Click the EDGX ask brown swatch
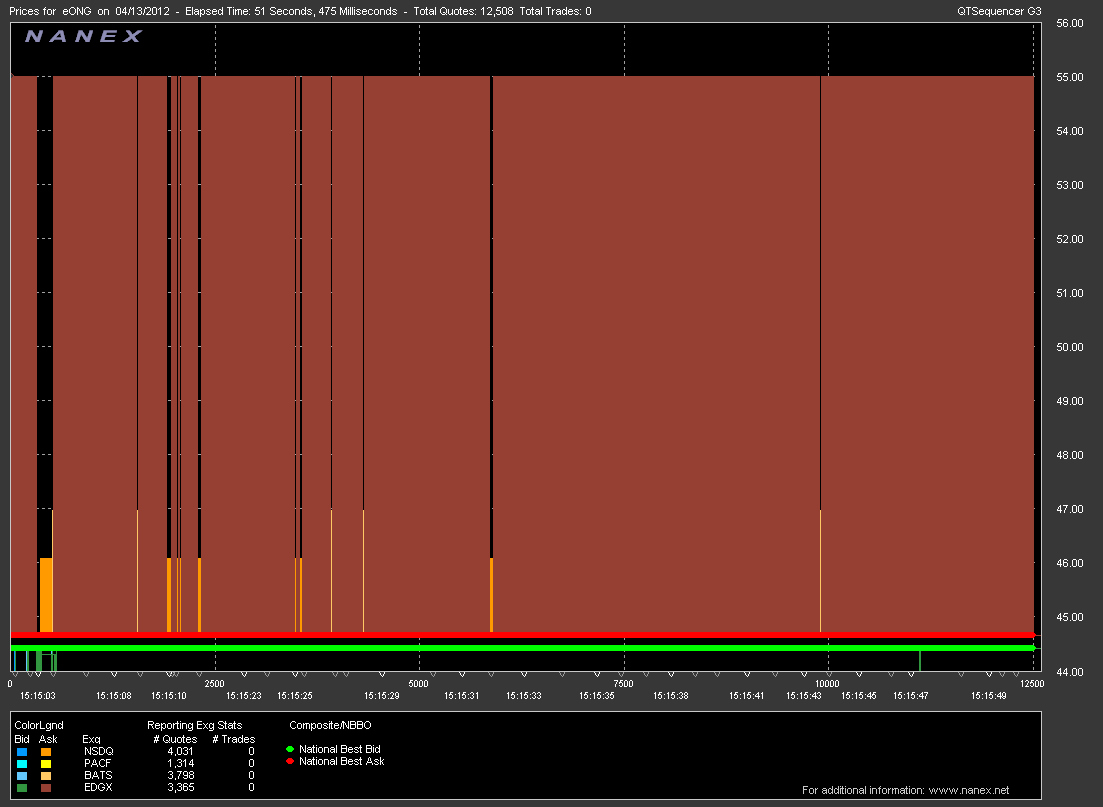Viewport: 1103px width, 807px height. (46, 787)
